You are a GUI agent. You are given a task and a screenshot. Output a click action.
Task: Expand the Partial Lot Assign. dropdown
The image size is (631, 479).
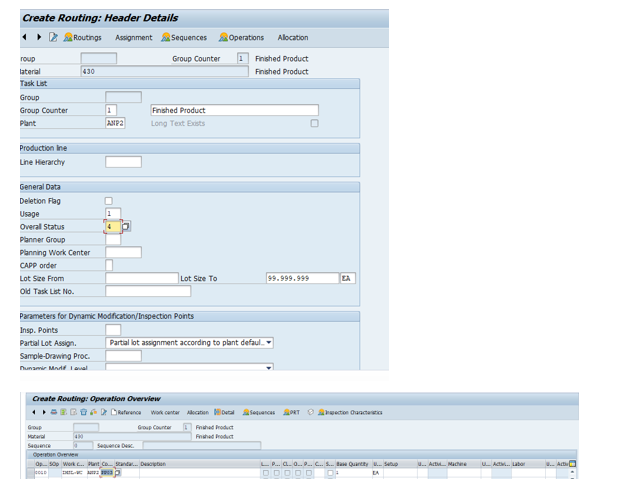point(269,343)
